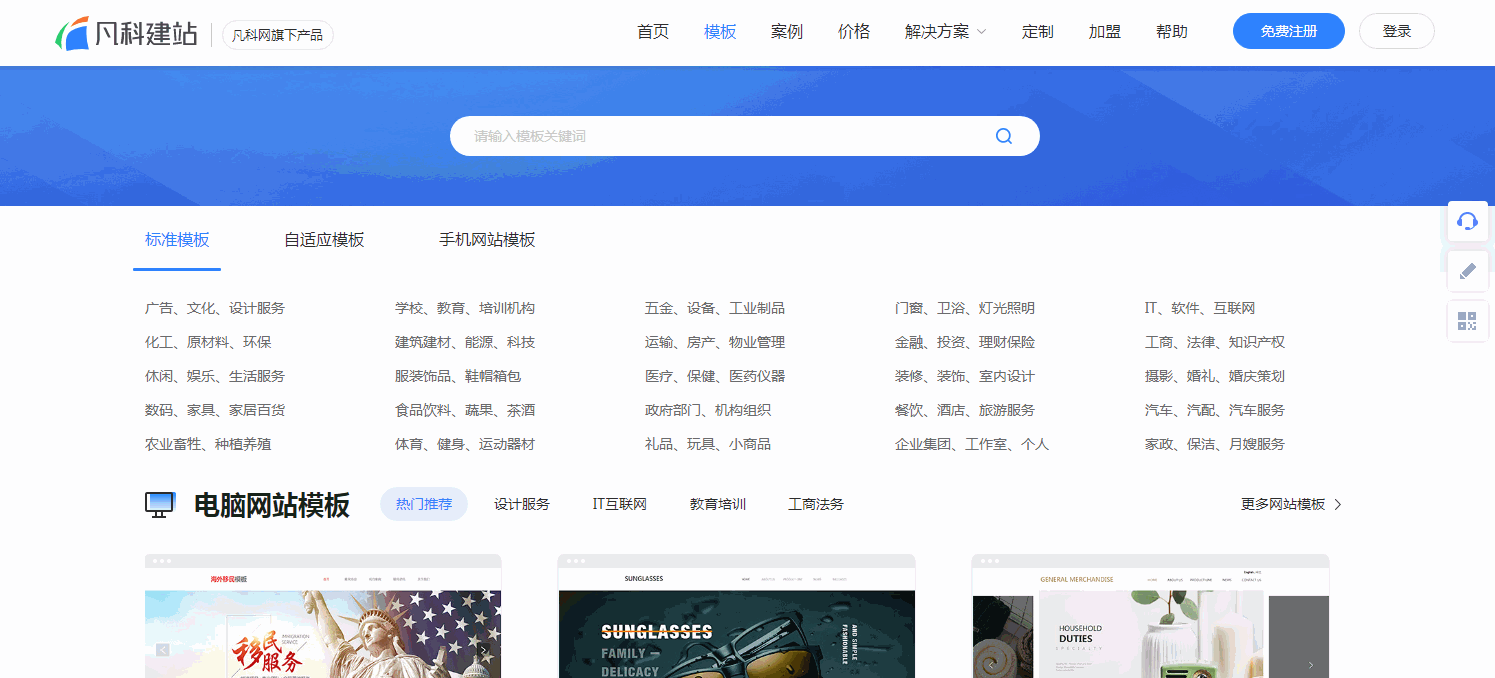Click the magnifier icon in the search bar

tap(1003, 135)
